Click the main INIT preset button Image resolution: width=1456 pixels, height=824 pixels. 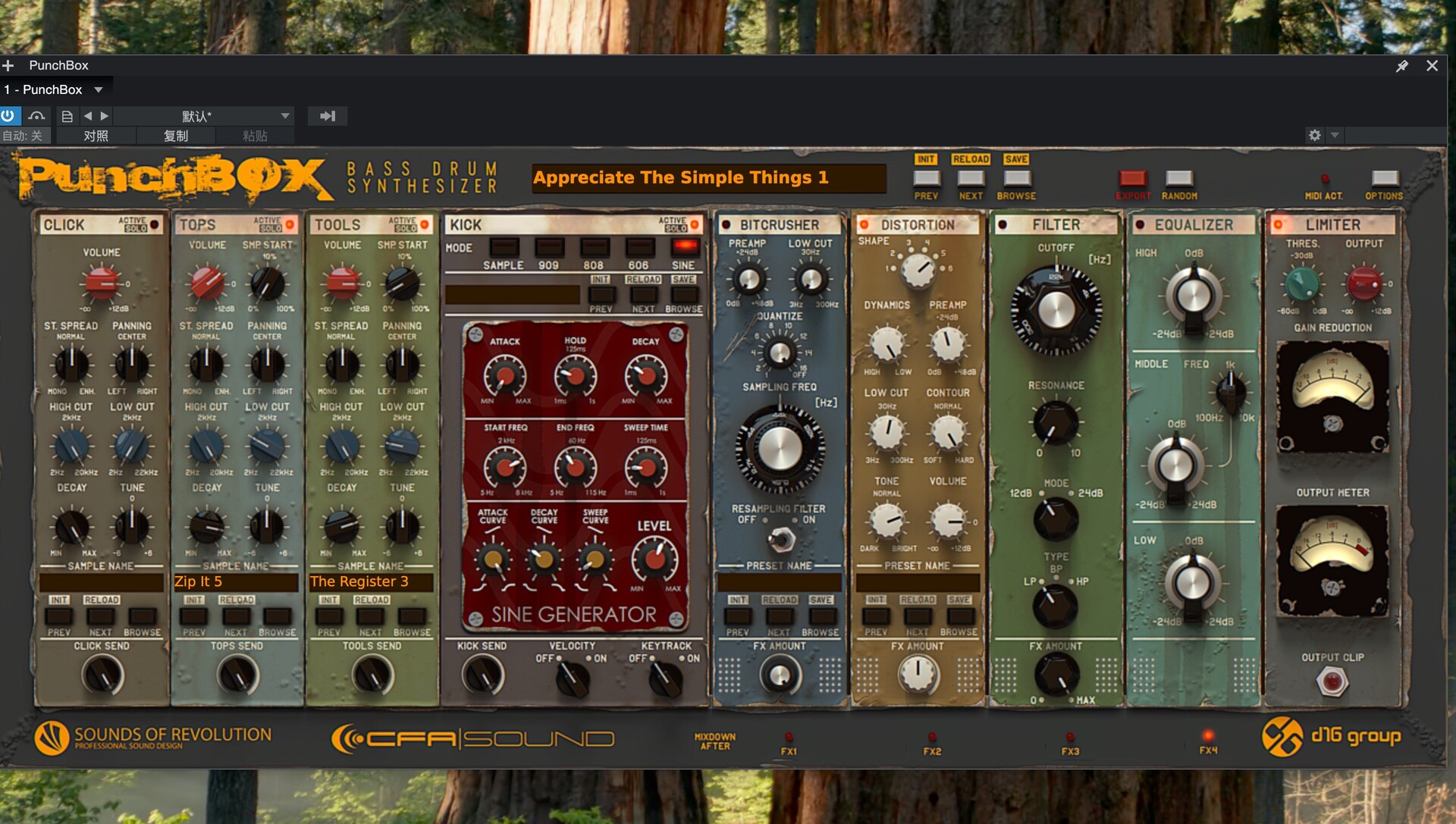(926, 159)
